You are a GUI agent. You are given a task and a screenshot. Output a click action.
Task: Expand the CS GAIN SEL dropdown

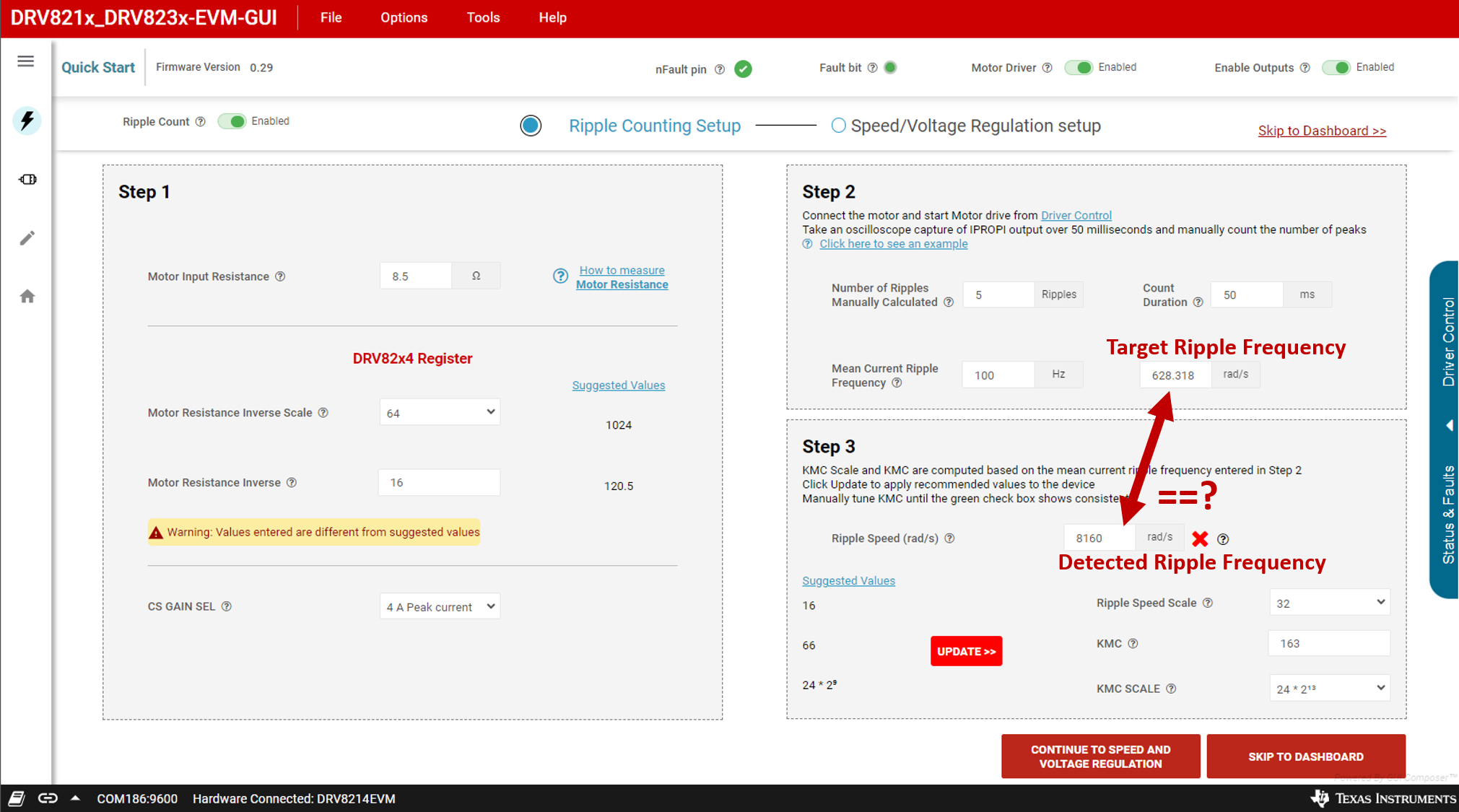440,606
